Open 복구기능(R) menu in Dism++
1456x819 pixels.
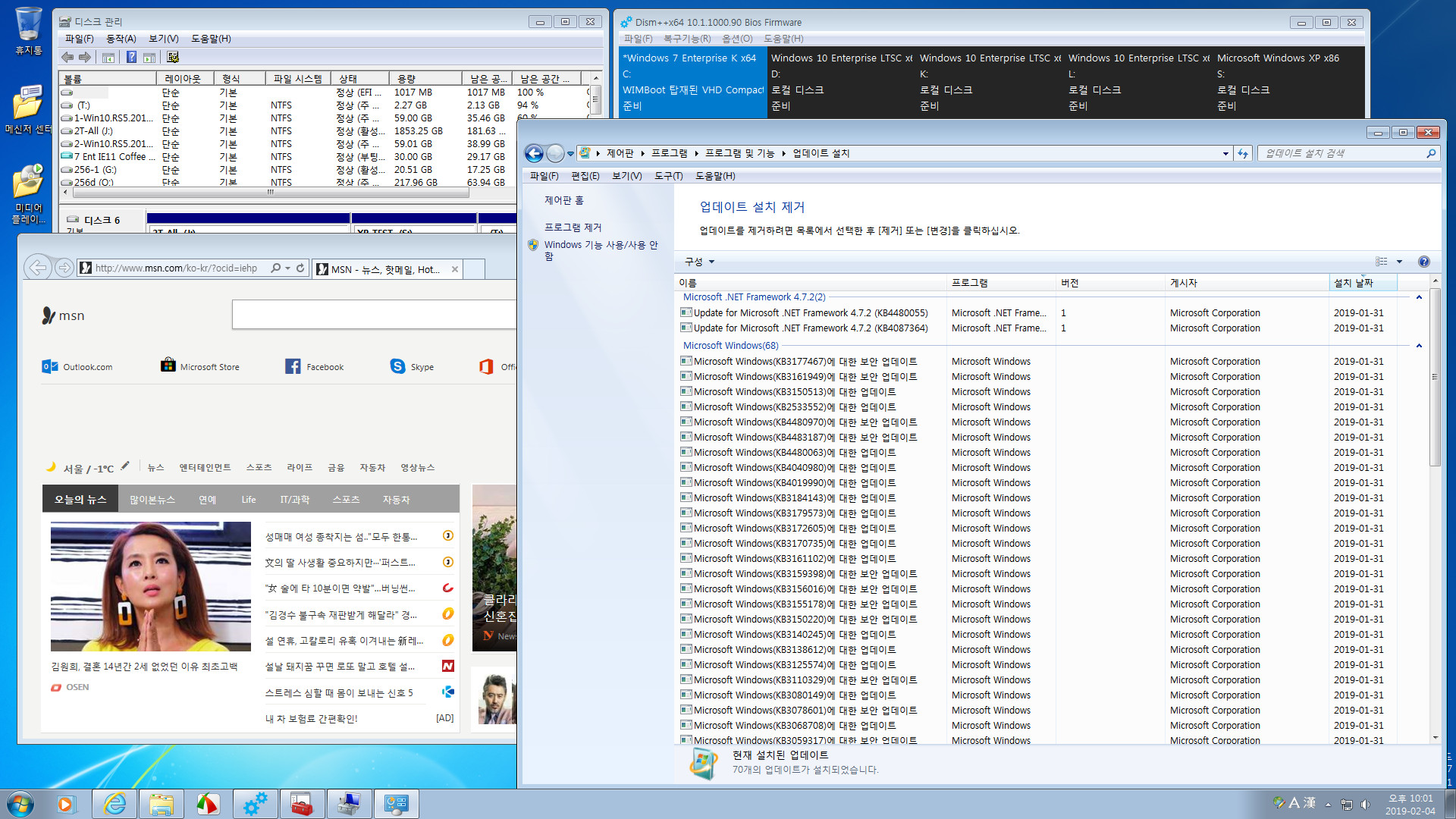pyautogui.click(x=687, y=39)
